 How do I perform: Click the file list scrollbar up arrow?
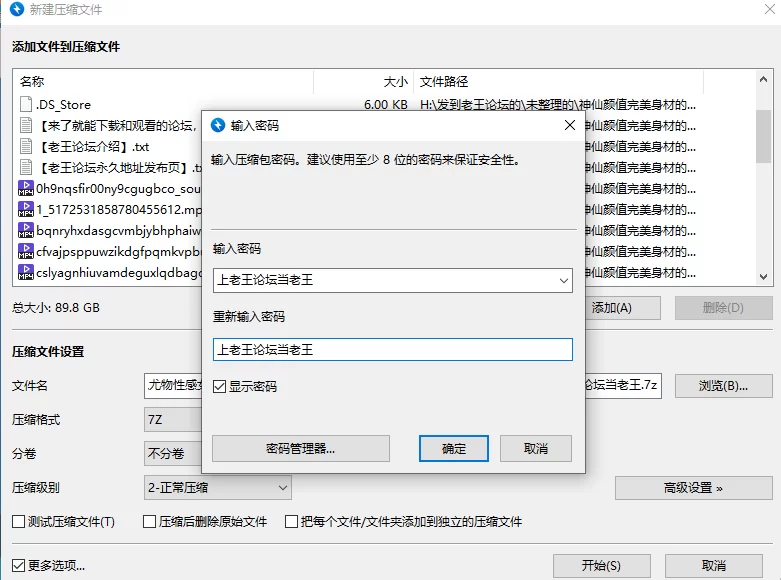[x=763, y=80]
